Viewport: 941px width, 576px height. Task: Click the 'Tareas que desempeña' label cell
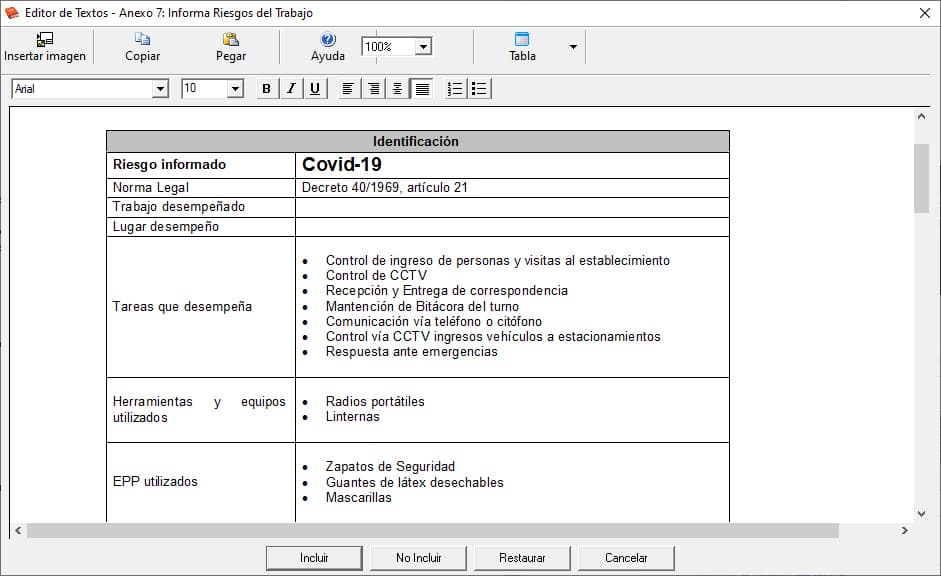tap(200, 307)
